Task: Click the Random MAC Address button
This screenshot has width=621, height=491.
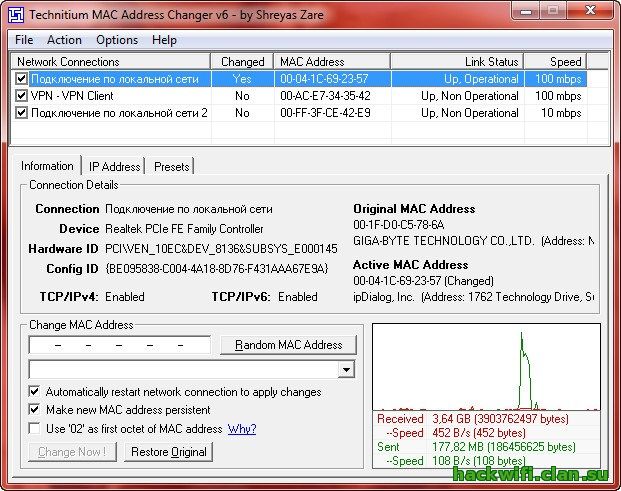Action: [x=288, y=345]
